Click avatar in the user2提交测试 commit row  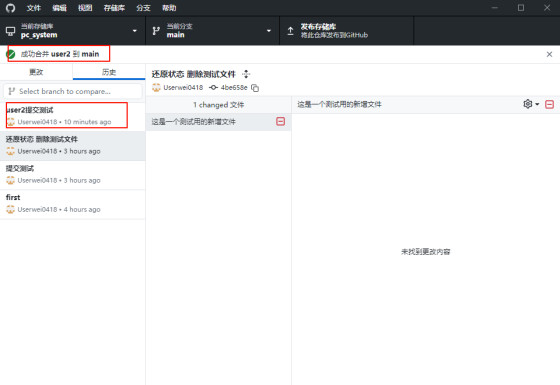click(10, 122)
